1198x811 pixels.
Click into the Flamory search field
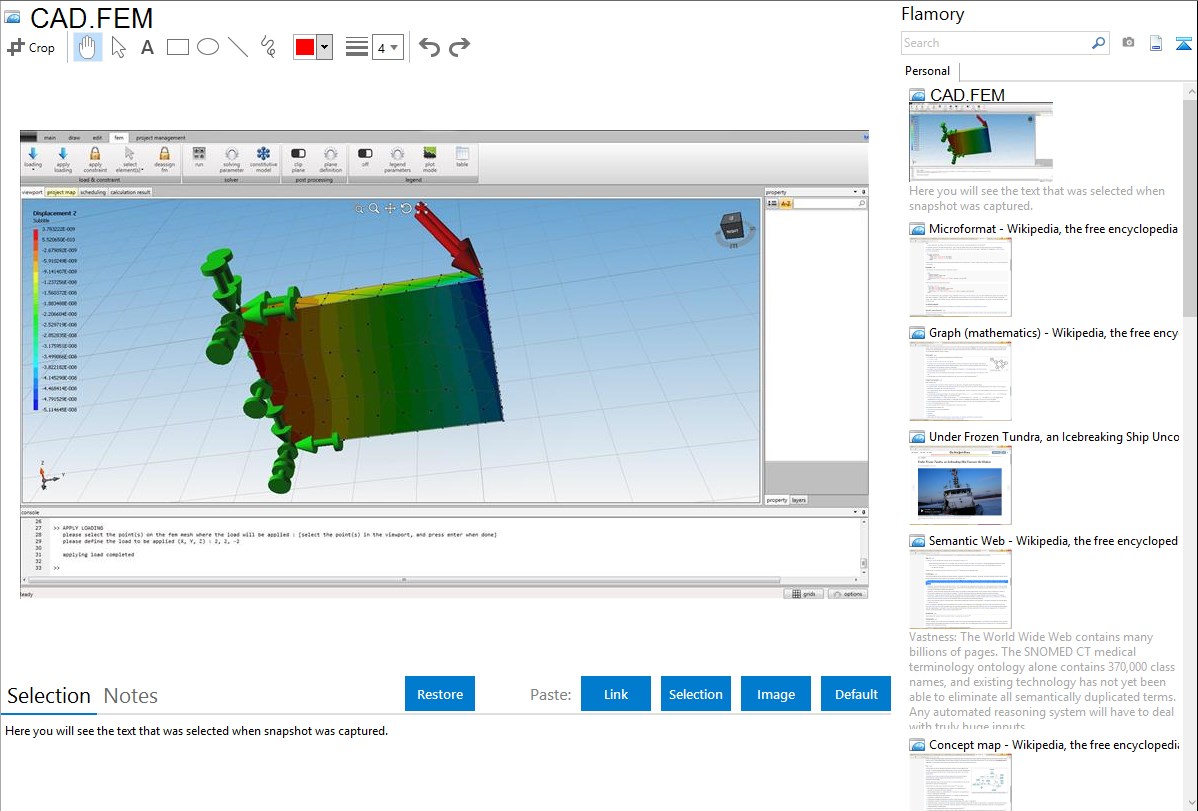tap(995, 43)
